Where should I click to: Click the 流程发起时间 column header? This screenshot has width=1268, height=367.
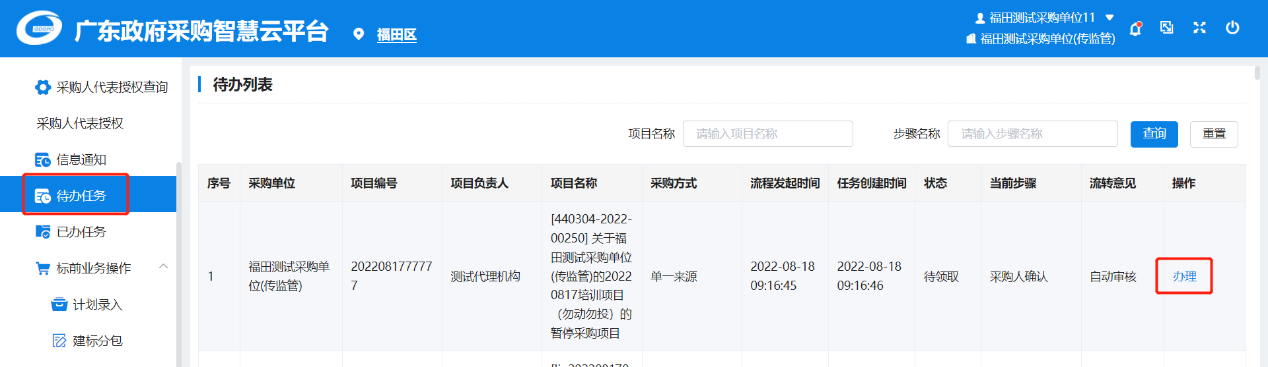coord(786,184)
